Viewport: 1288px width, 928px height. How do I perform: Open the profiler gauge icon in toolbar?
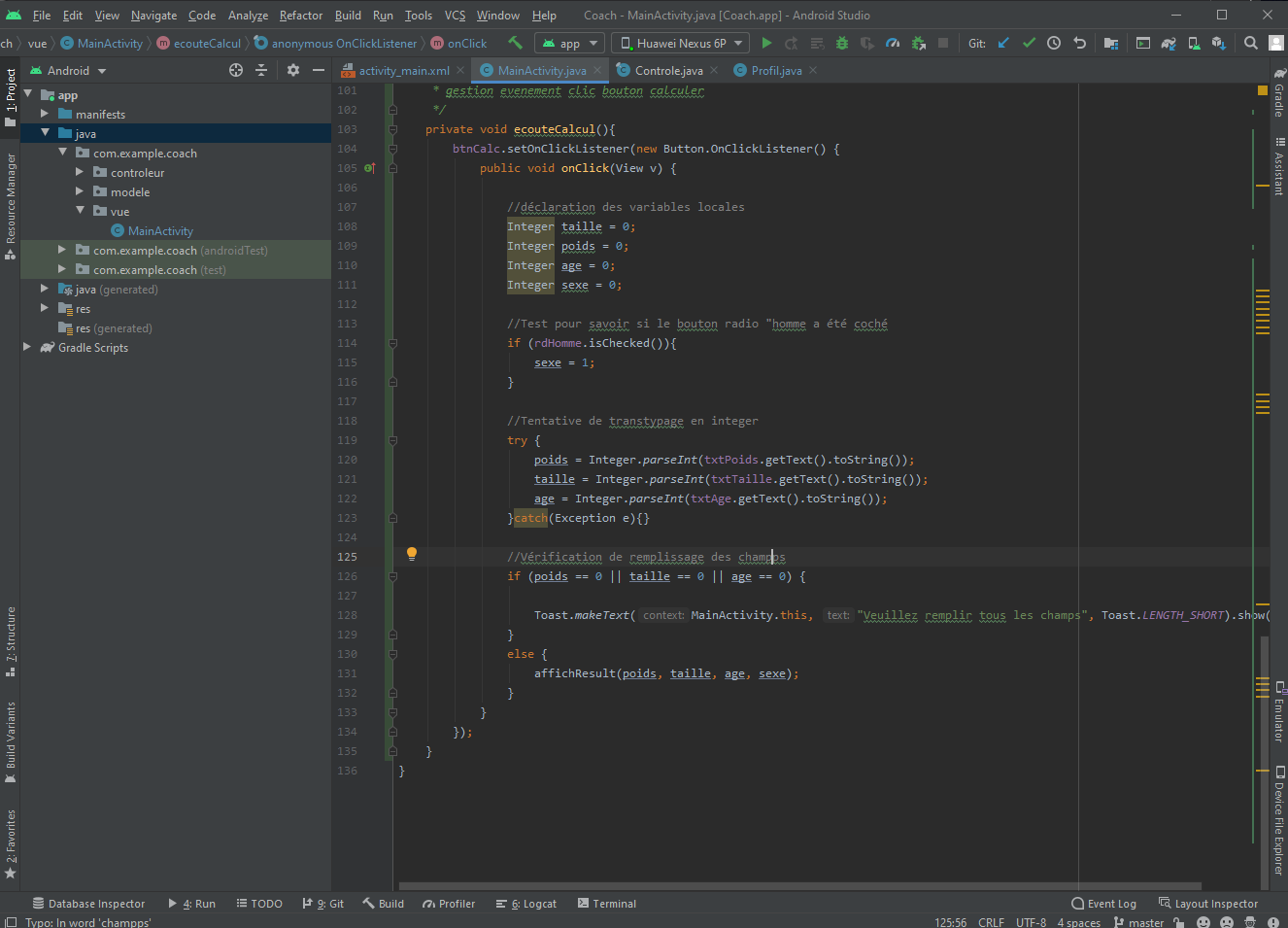(893, 43)
